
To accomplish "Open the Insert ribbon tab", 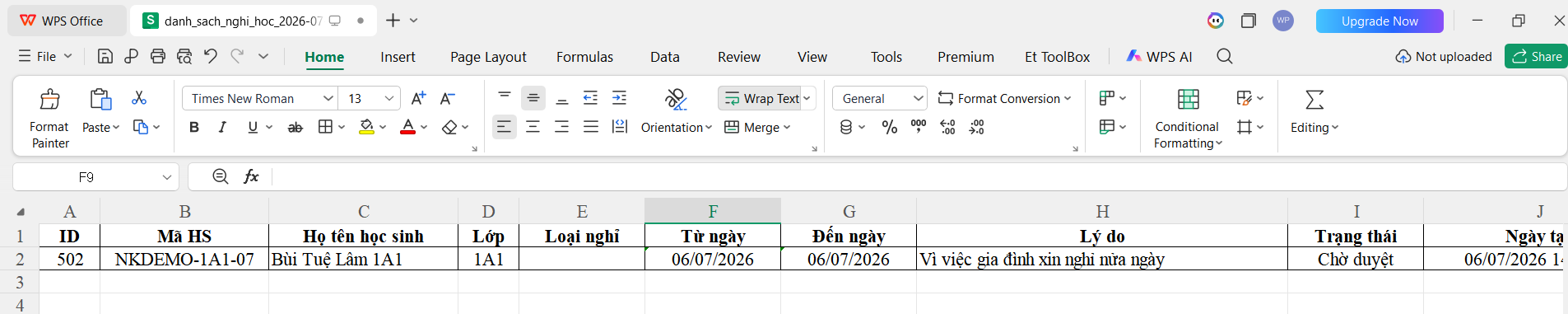I will coord(398,57).
